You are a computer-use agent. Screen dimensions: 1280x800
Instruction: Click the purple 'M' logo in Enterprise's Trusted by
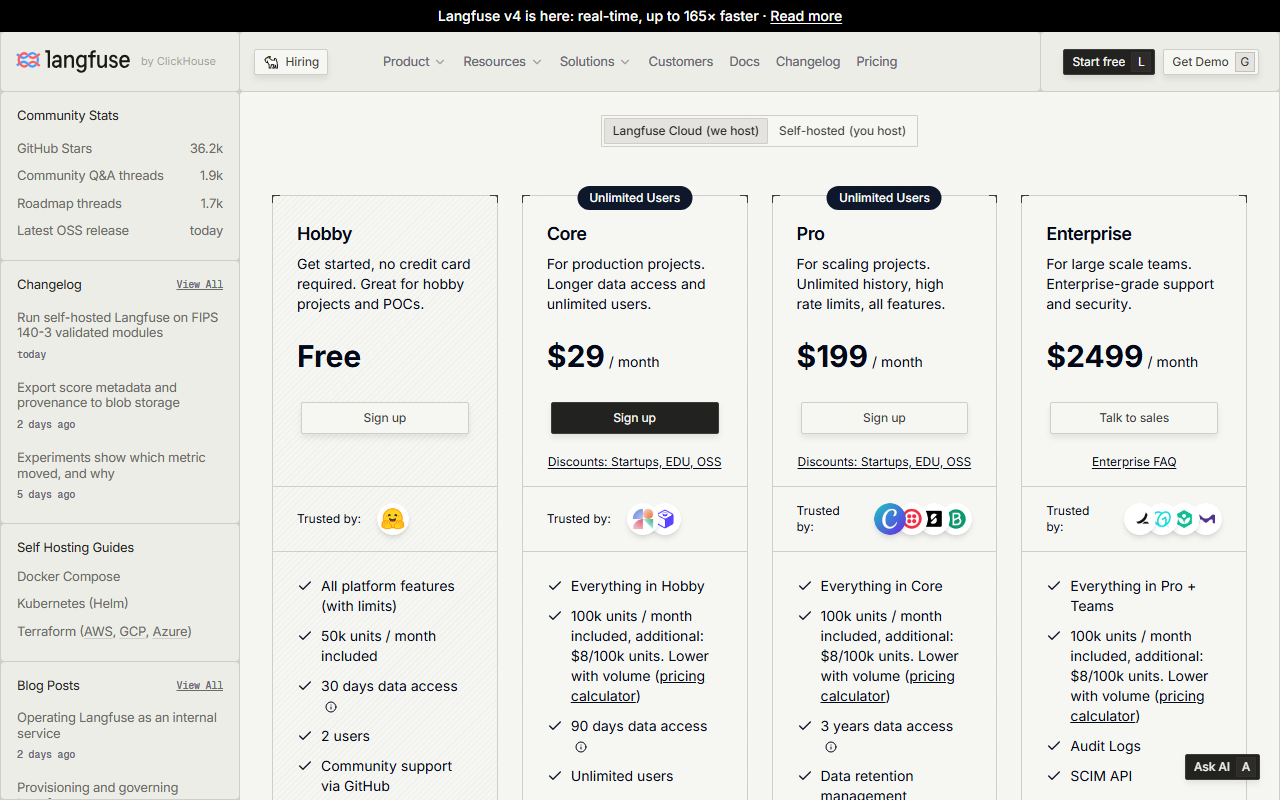[x=1207, y=519]
